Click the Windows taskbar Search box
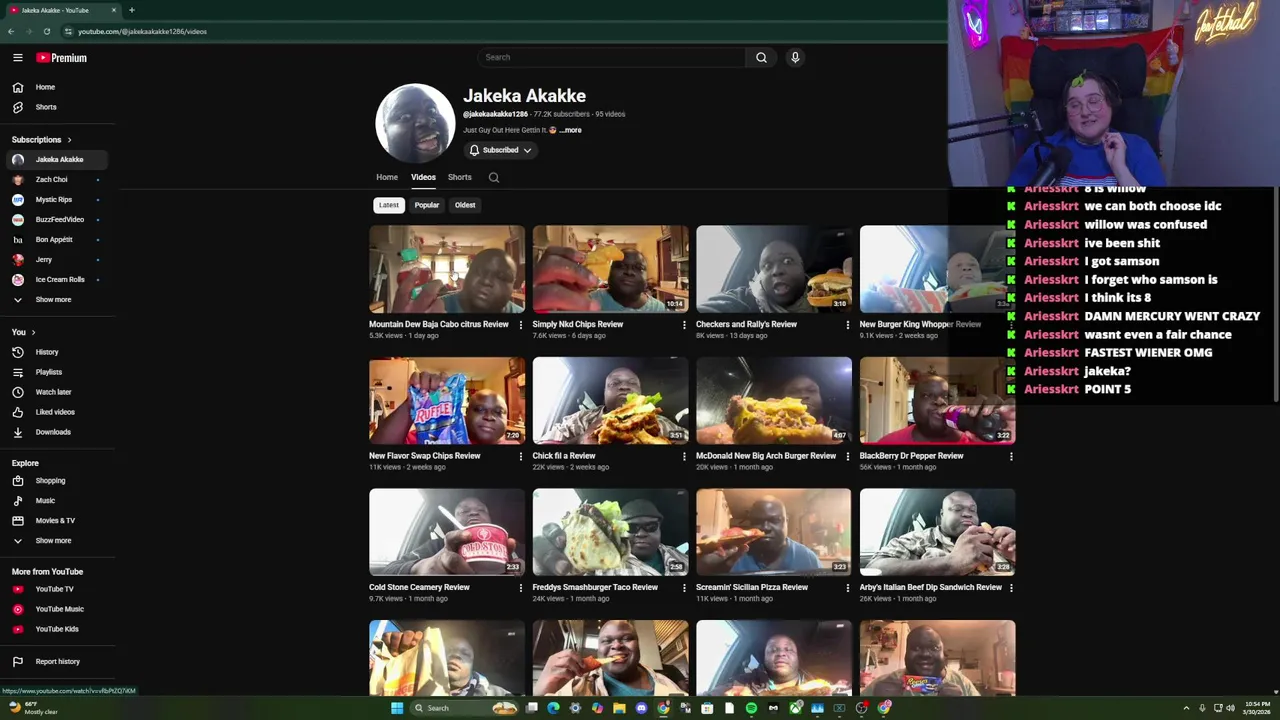The width and height of the screenshot is (1280, 720). 465,708
